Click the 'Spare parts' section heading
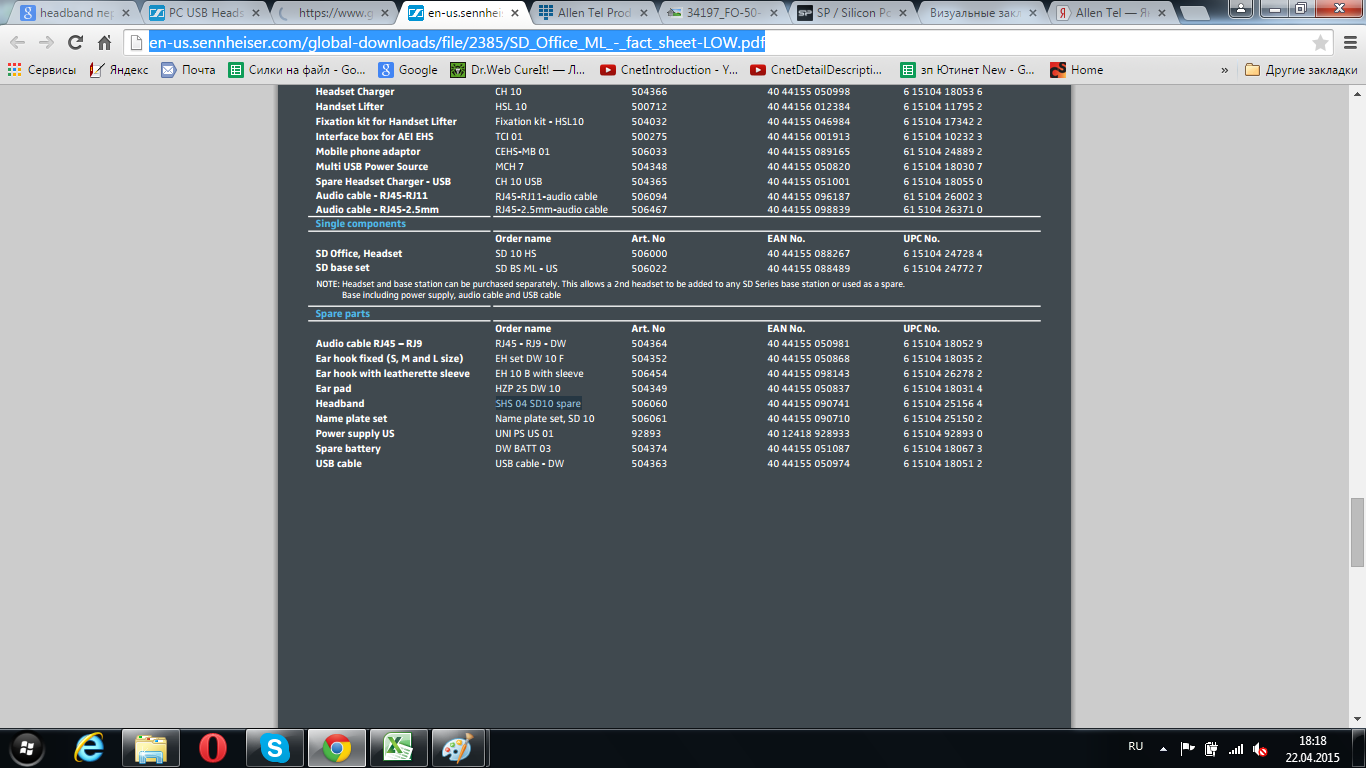The height and width of the screenshot is (768, 1366). pyautogui.click(x=343, y=314)
